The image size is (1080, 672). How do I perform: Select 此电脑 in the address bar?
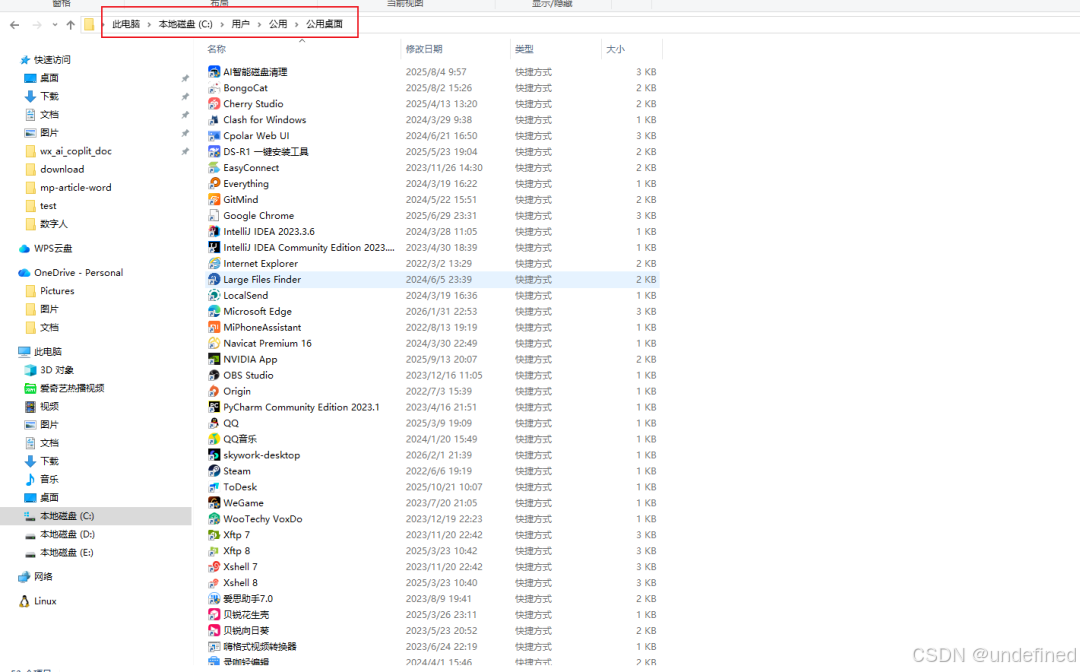pos(126,24)
